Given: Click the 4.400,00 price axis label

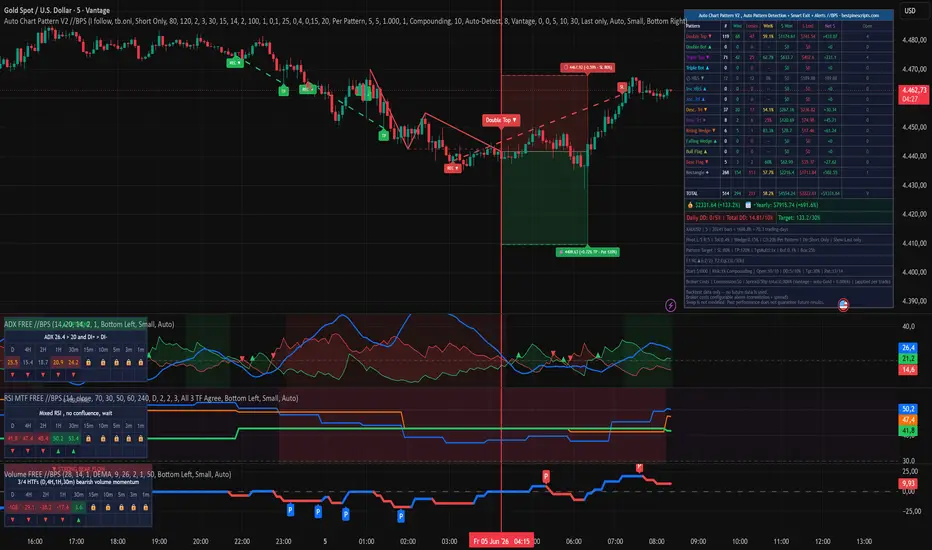Looking at the screenshot, I should [914, 272].
